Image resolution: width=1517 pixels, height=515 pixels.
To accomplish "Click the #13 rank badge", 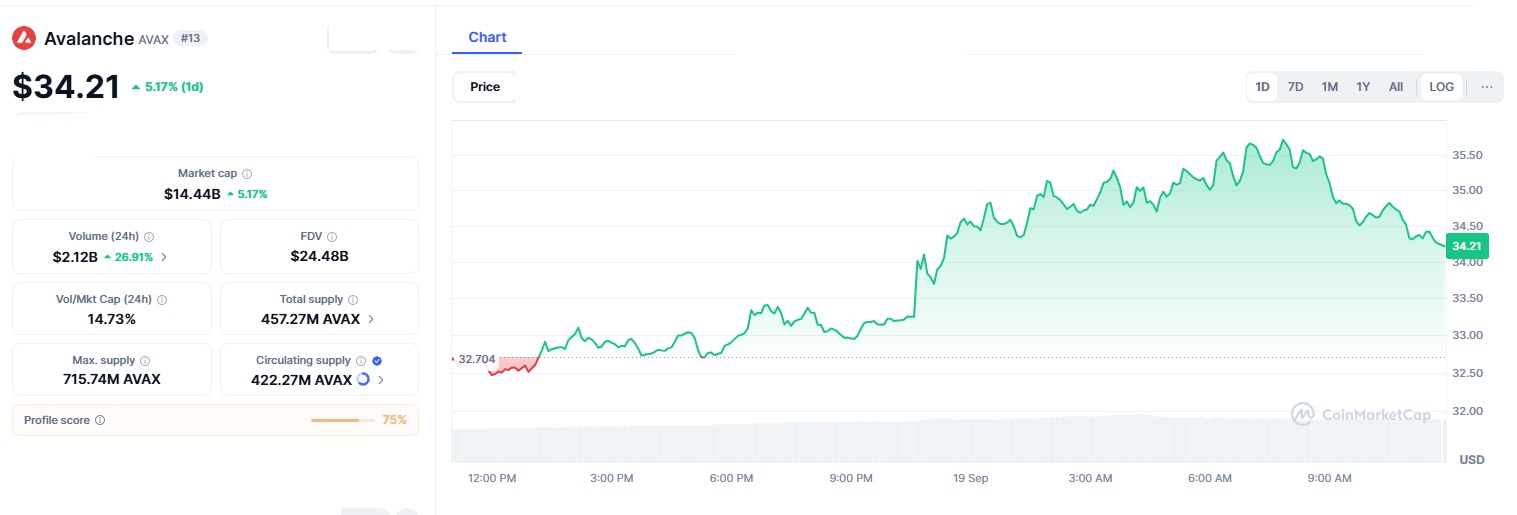I will [190, 38].
